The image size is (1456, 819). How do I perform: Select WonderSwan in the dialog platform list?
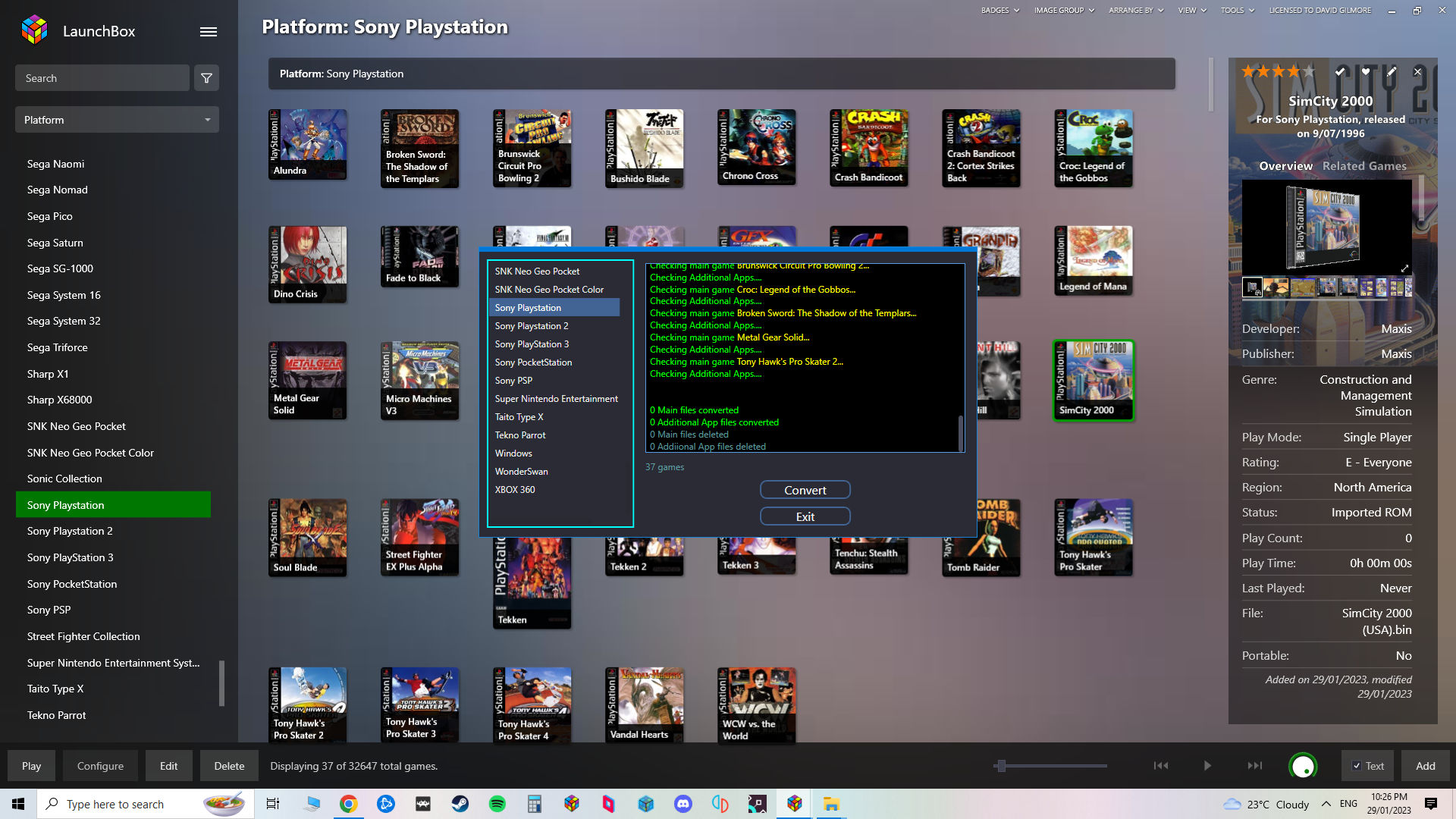click(x=554, y=472)
